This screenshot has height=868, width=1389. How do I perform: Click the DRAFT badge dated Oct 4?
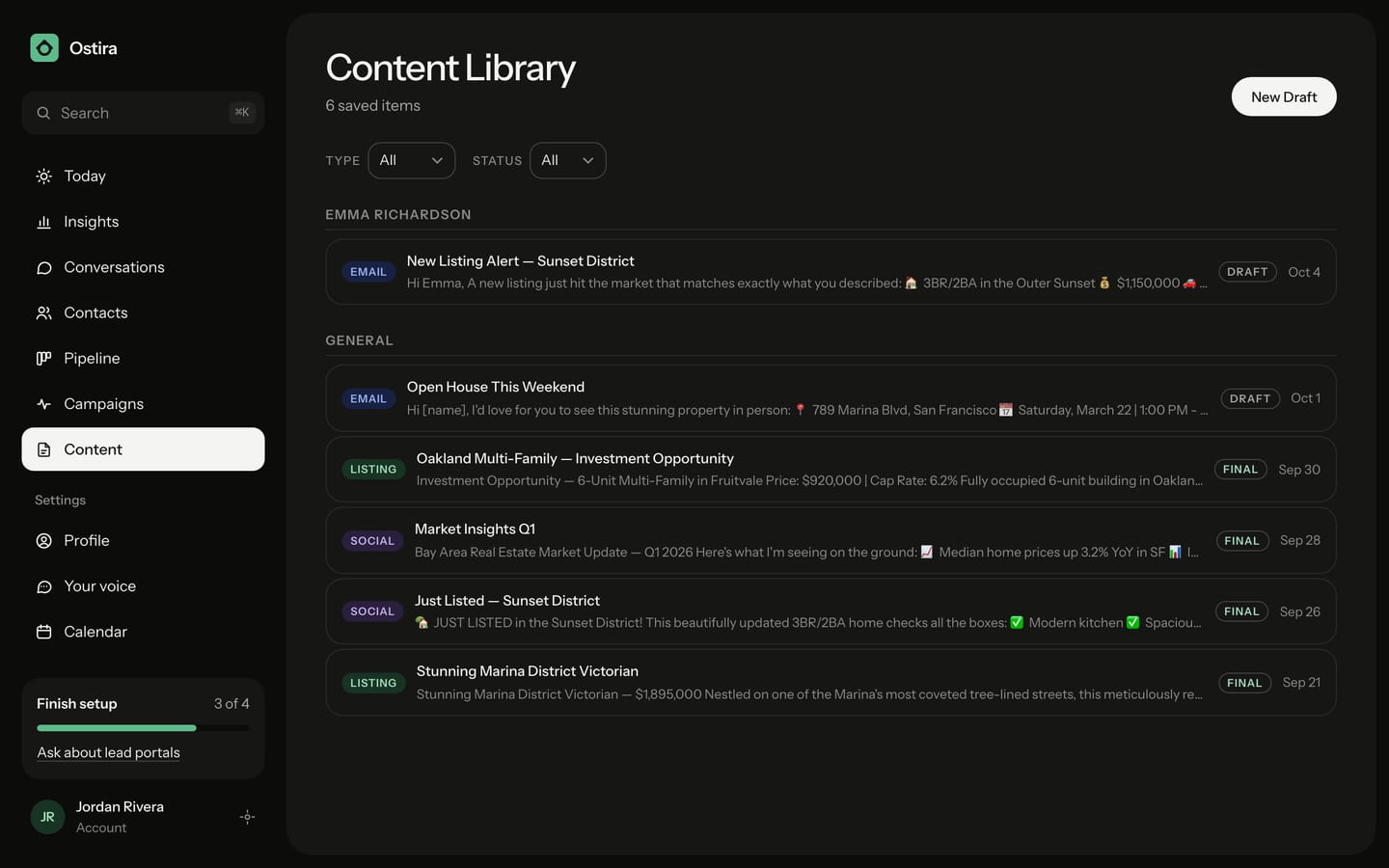(1247, 272)
